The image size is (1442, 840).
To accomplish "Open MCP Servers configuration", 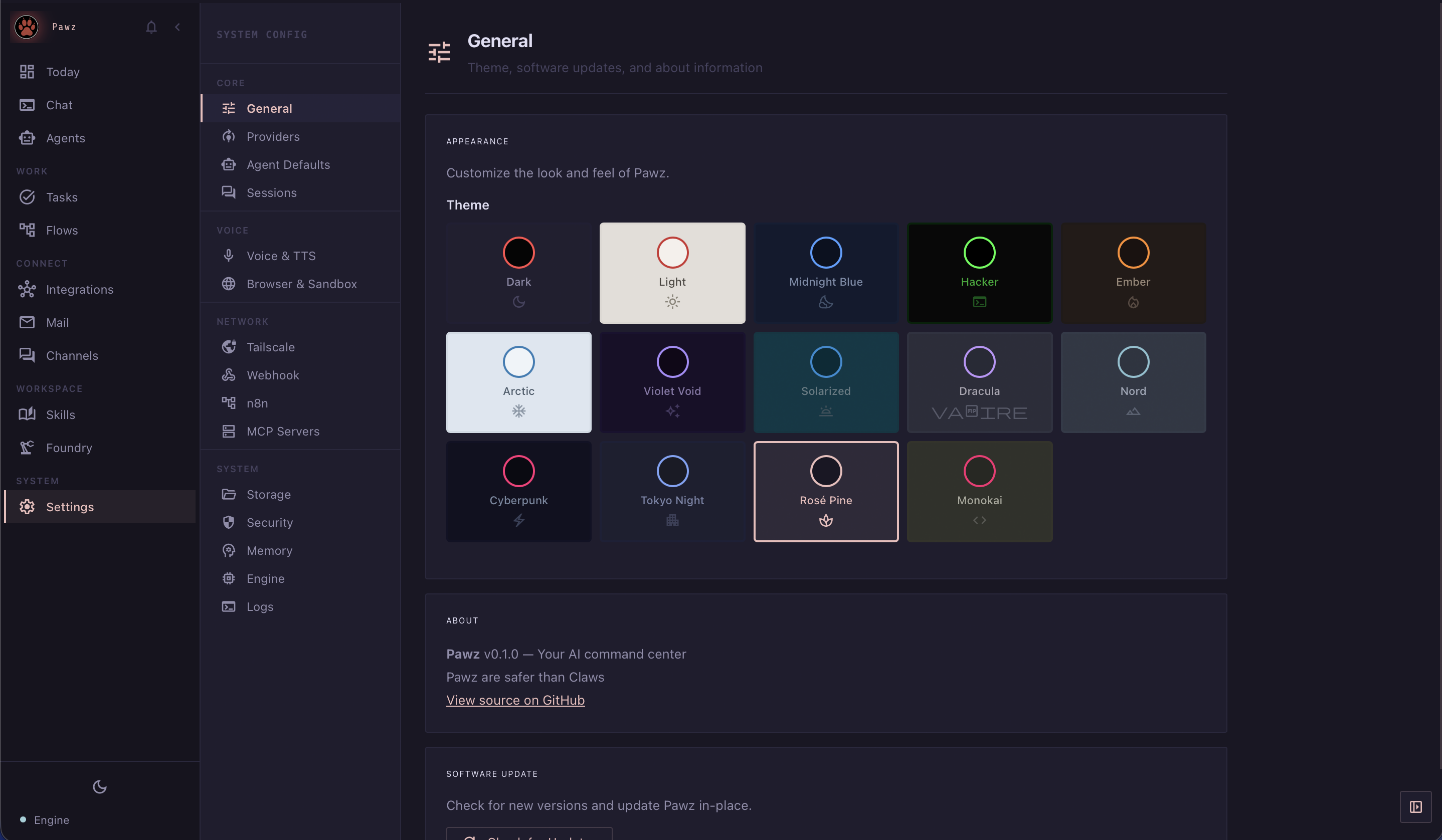I will [x=283, y=431].
